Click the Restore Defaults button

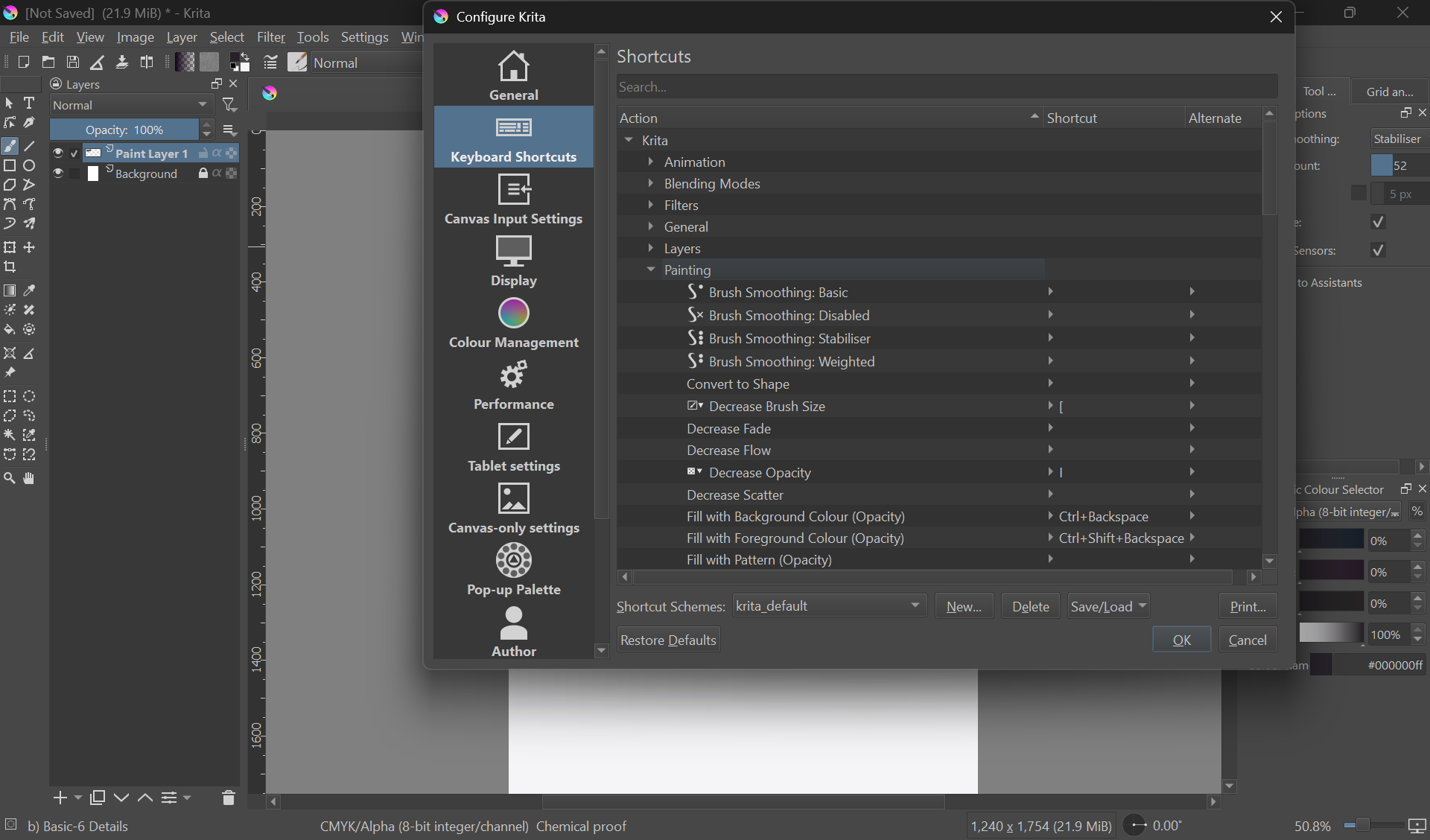(x=668, y=640)
